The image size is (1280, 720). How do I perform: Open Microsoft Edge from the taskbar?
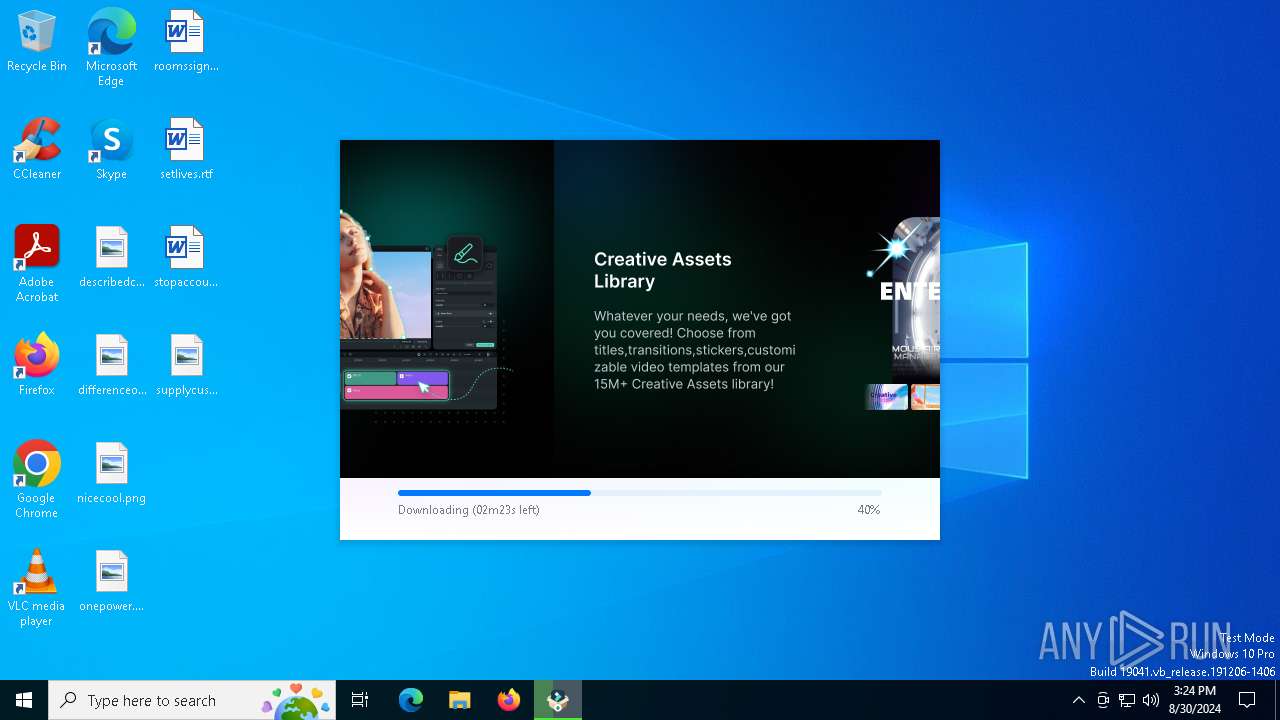pyautogui.click(x=411, y=700)
